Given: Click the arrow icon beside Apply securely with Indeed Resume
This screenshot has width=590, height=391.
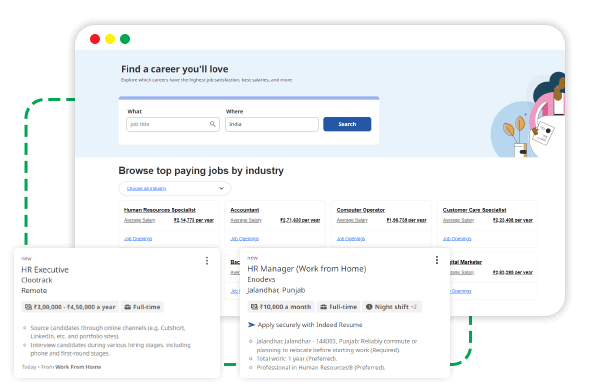Looking at the screenshot, I should 251,325.
